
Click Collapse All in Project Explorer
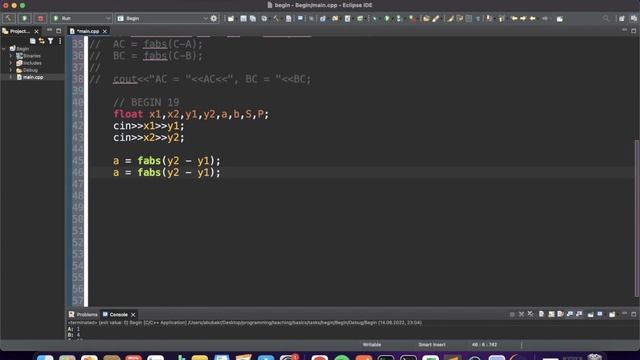pos(33,41)
